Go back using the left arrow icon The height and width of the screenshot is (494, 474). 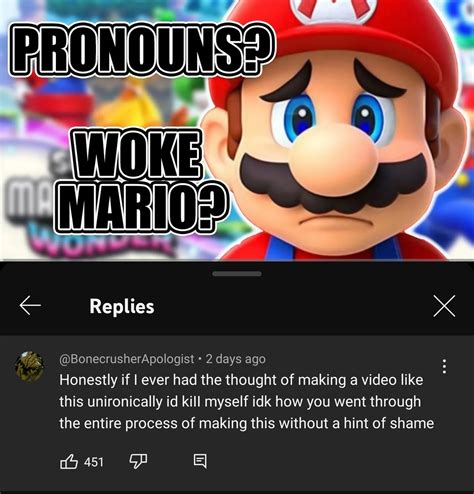click(x=30, y=305)
